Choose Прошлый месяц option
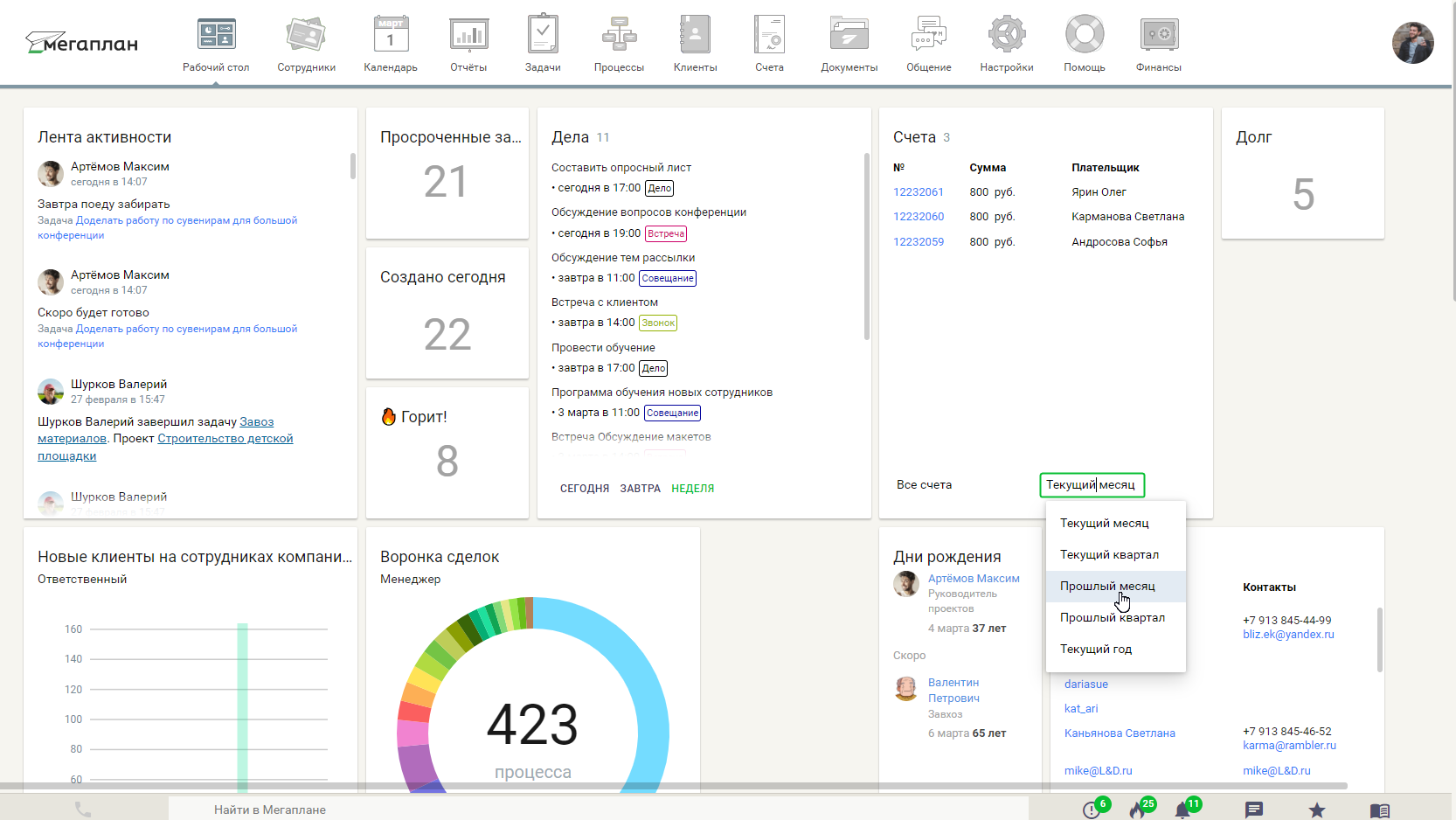The width and height of the screenshot is (1456, 820). coord(1115,586)
